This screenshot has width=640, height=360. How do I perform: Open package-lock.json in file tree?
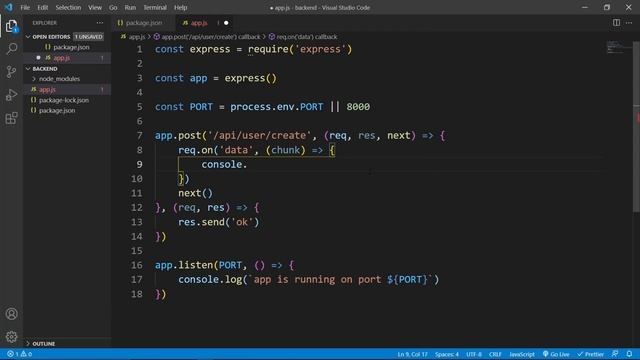[64, 100]
